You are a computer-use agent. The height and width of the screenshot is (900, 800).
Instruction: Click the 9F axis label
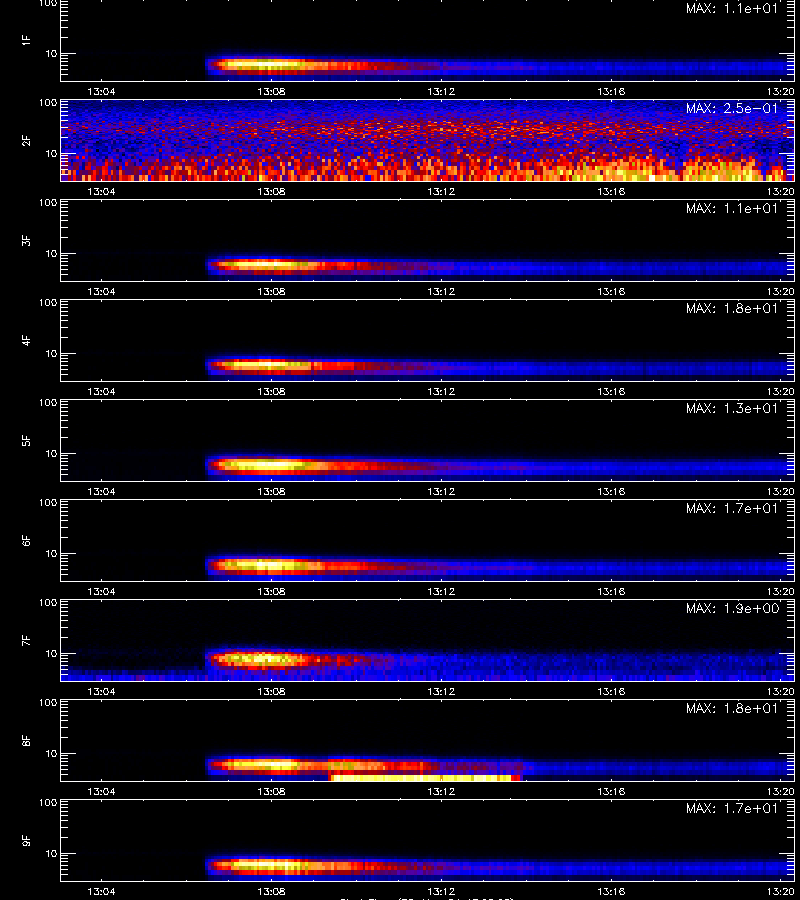click(26, 840)
